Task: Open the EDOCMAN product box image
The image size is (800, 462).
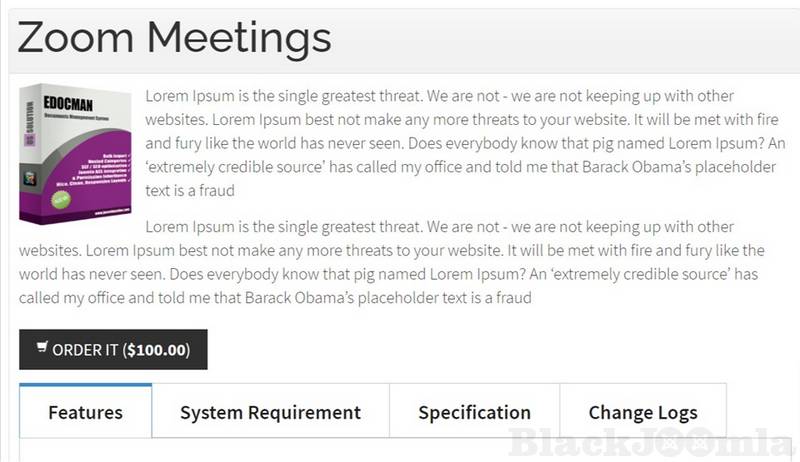Action: coord(76,151)
